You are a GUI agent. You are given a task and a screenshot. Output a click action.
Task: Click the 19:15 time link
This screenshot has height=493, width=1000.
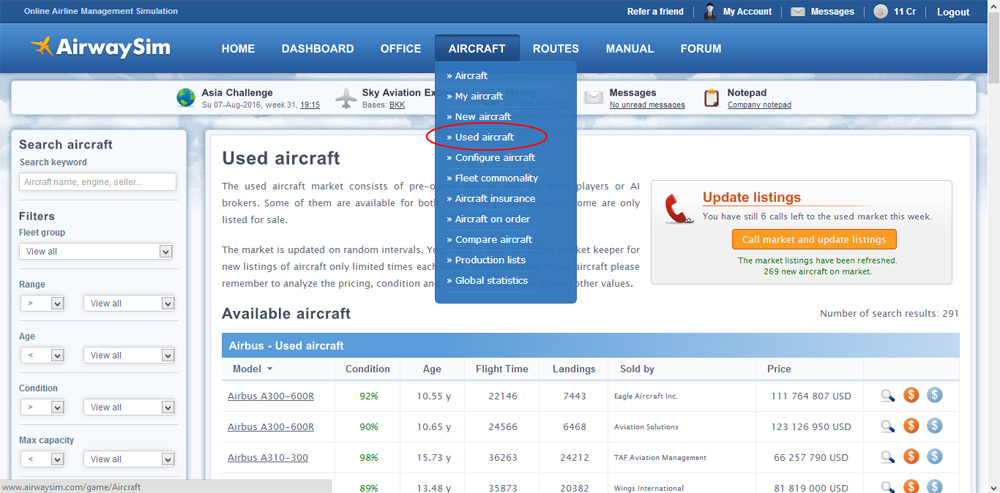[x=310, y=105]
